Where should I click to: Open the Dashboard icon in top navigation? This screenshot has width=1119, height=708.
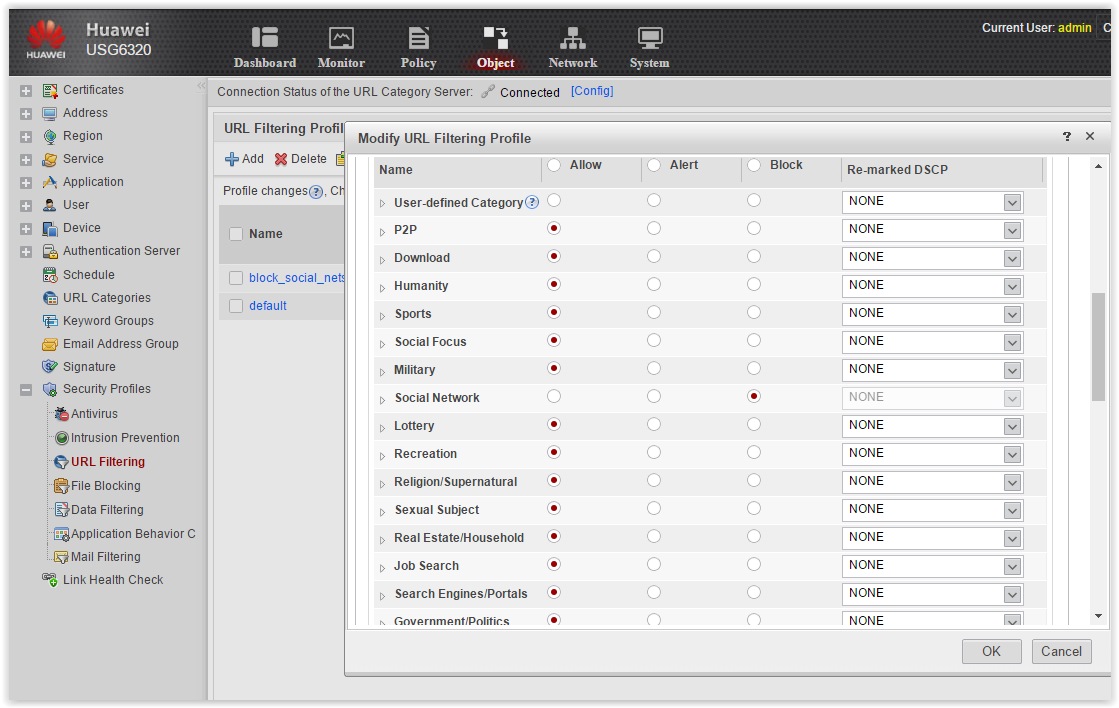point(265,37)
